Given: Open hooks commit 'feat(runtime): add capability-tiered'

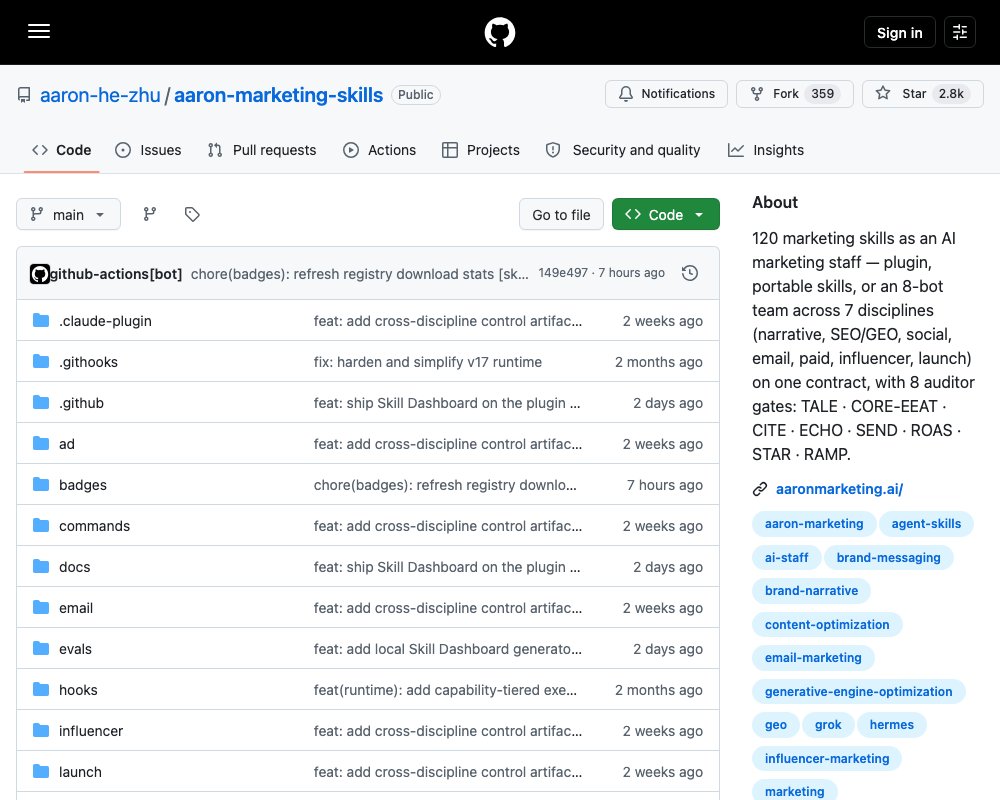Looking at the screenshot, I should pos(445,690).
